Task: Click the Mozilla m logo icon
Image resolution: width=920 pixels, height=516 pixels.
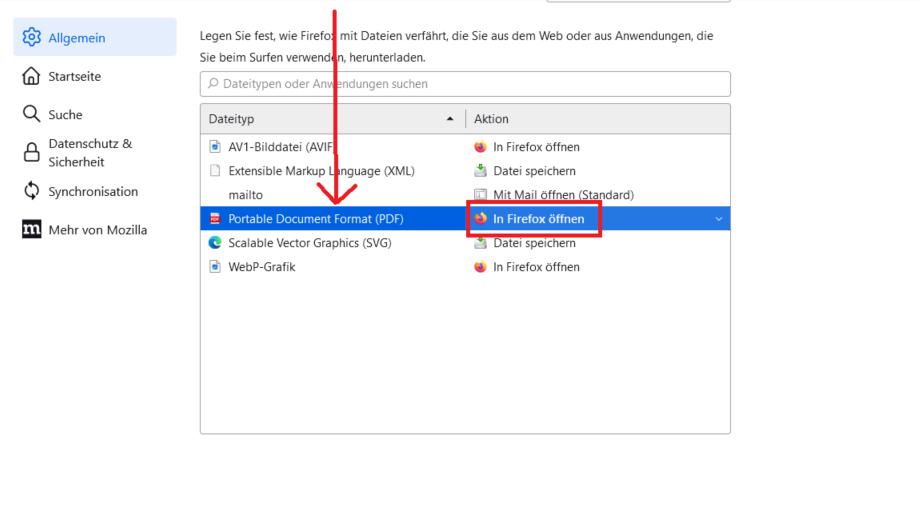Action: pyautogui.click(x=32, y=229)
